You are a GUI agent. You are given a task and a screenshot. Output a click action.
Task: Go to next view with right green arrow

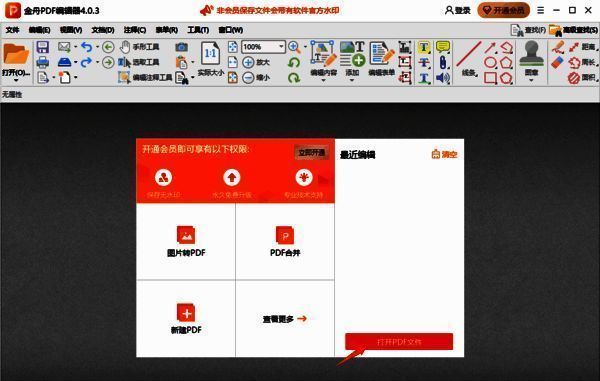[x=108, y=62]
